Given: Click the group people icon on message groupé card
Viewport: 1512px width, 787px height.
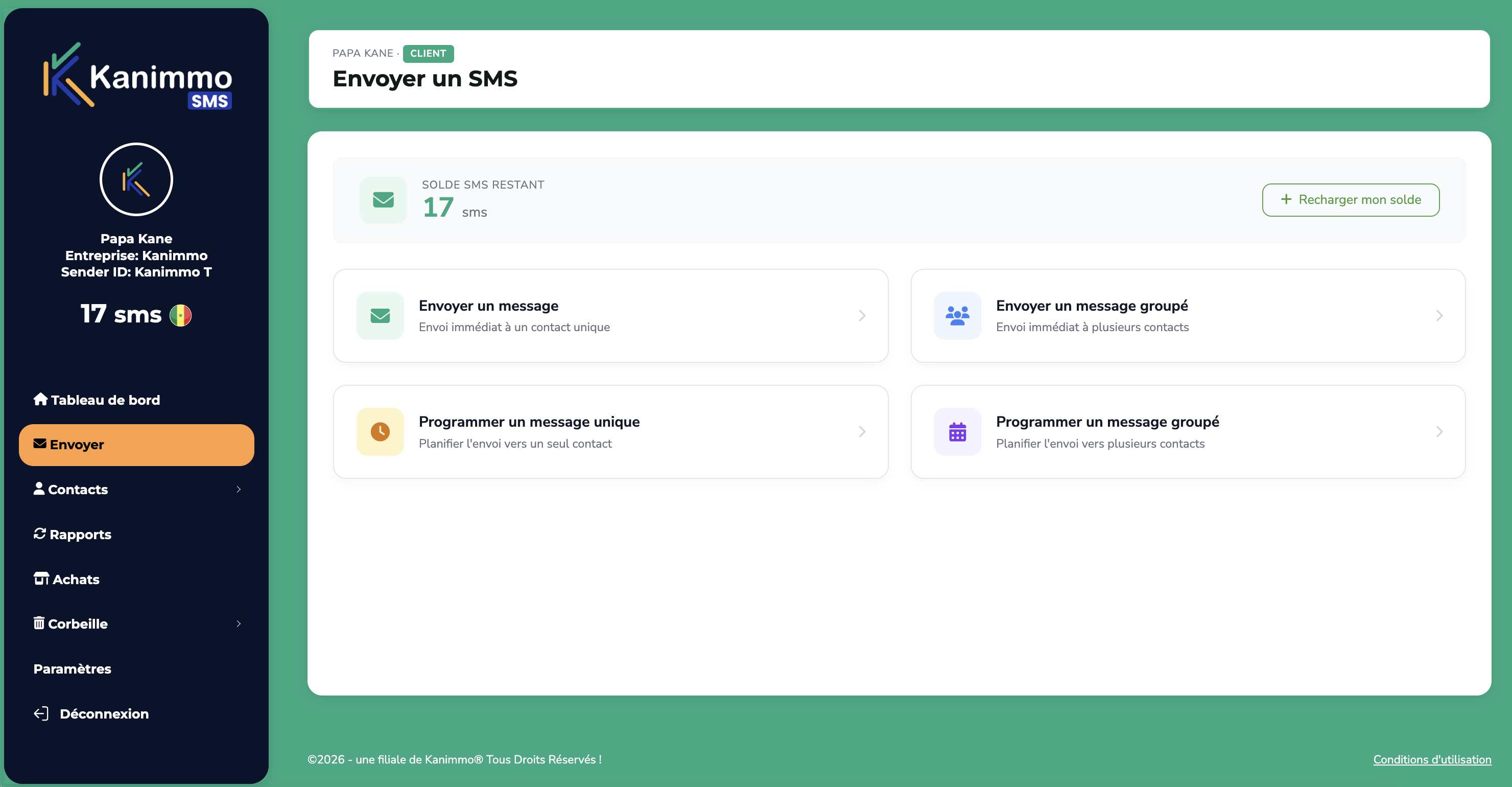Looking at the screenshot, I should click(957, 316).
